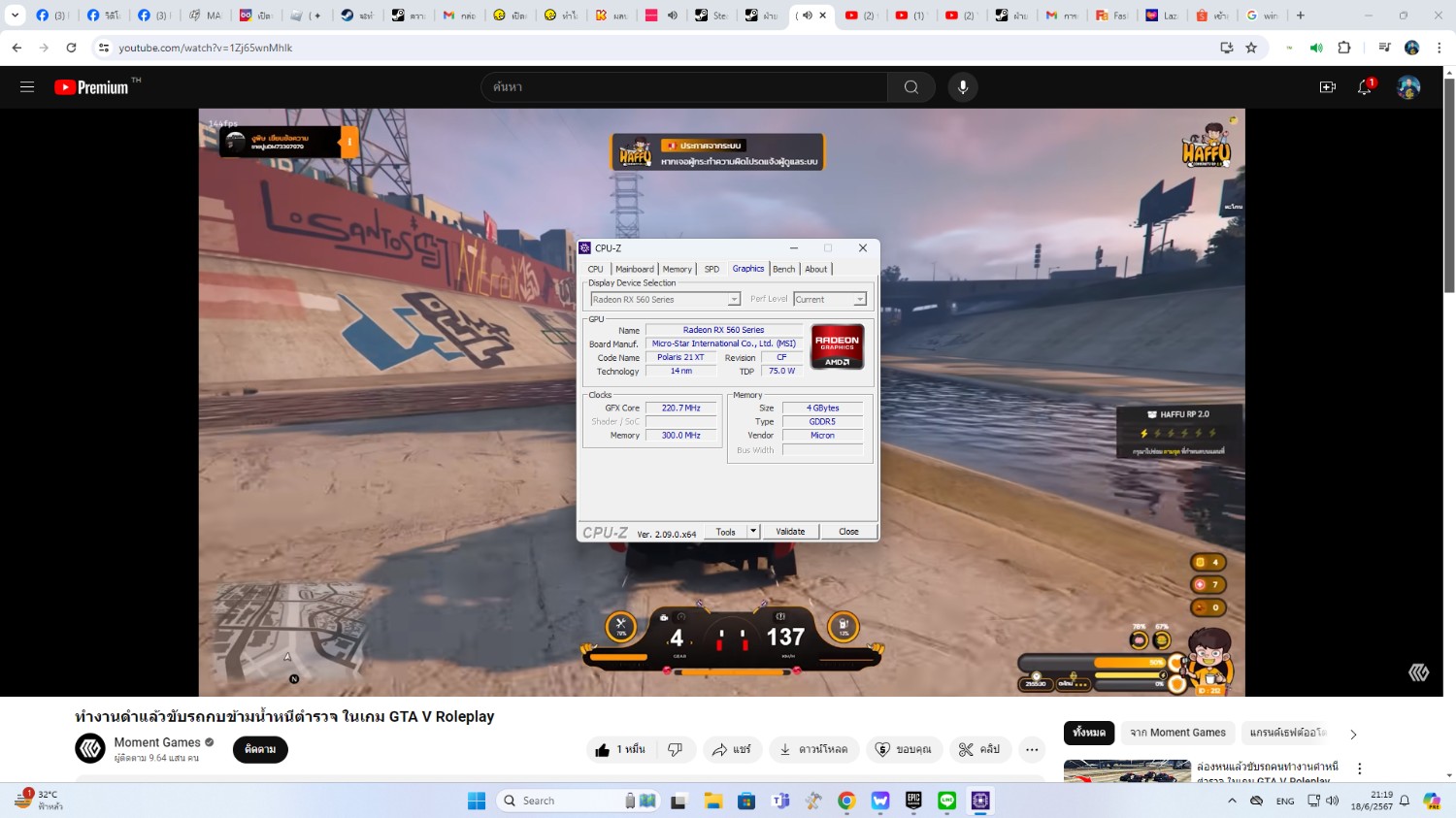Switch to the Memory tab in CPU-Z
The image size is (1456, 818).
678,269
